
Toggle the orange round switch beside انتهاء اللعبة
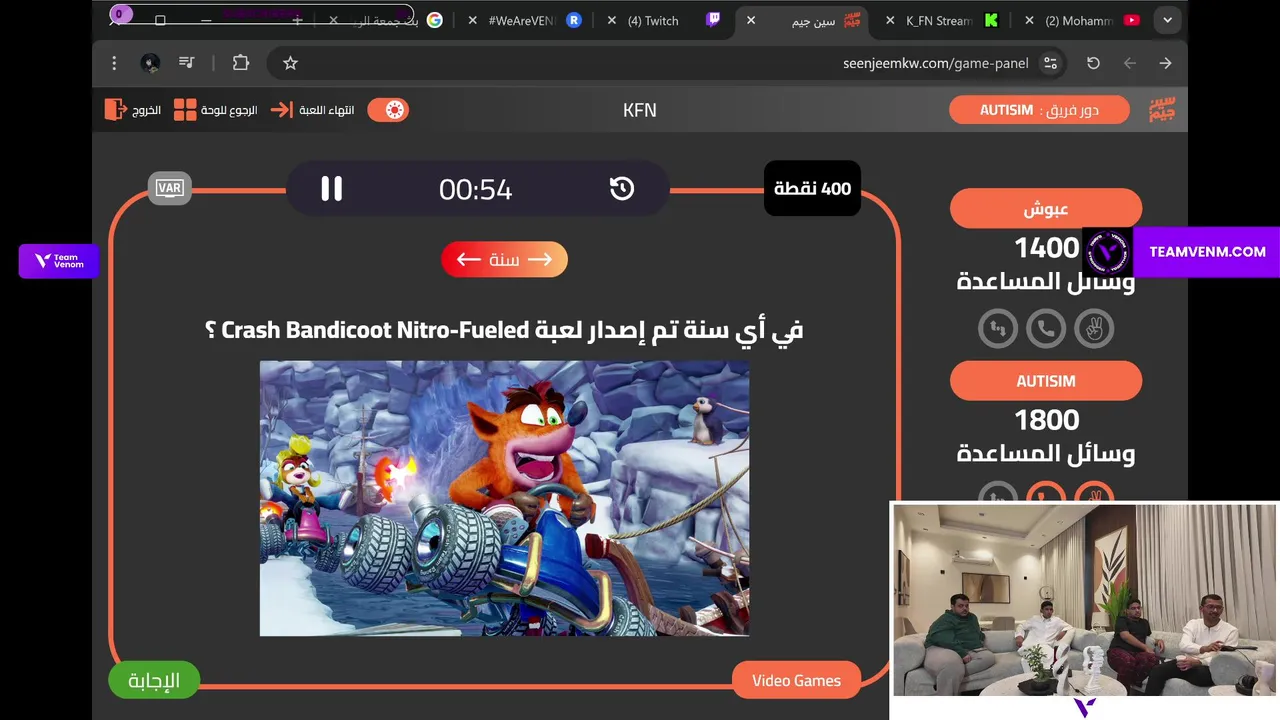[388, 110]
